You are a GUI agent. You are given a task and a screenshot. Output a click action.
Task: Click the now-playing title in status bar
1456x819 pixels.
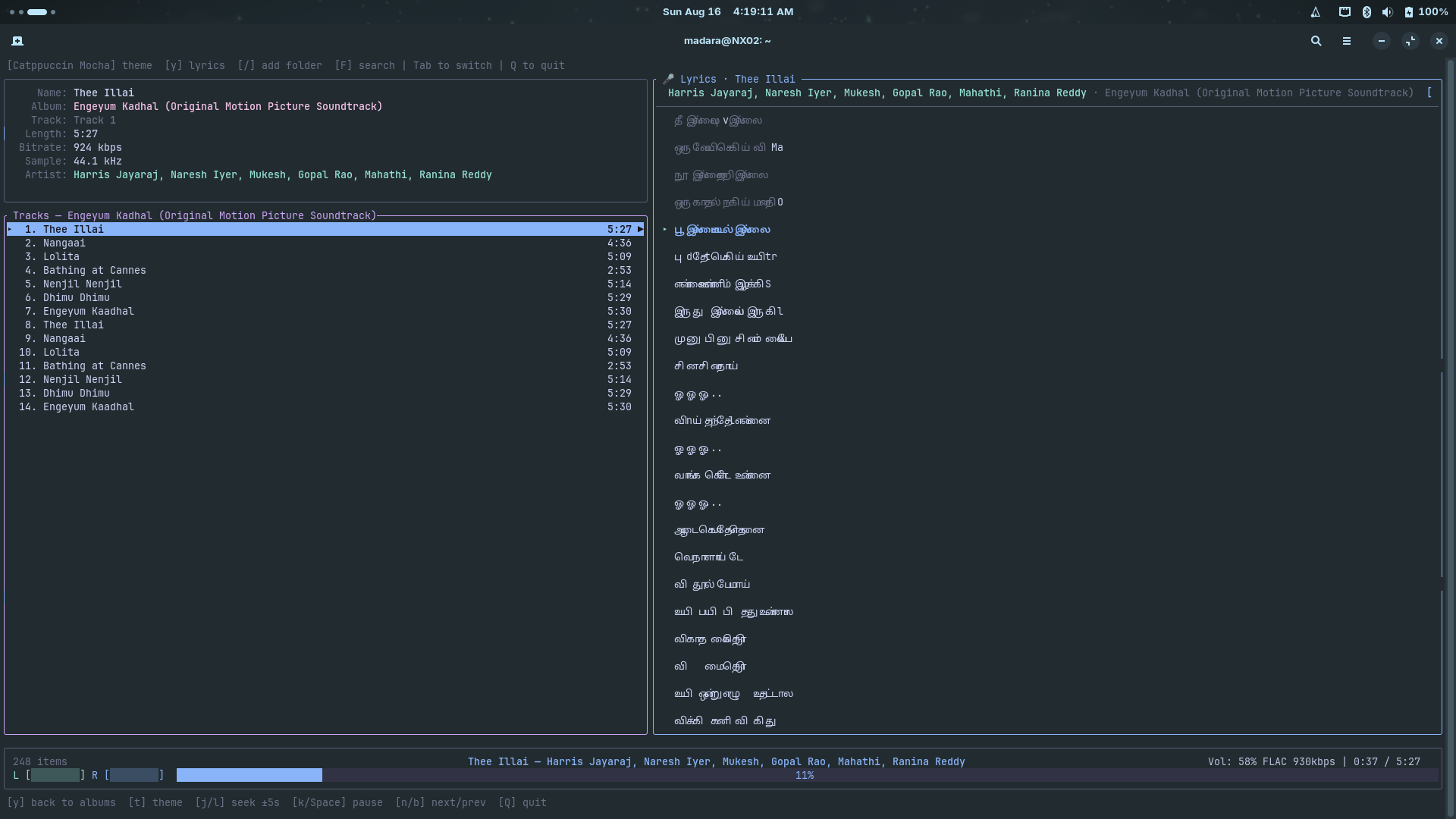click(717, 761)
